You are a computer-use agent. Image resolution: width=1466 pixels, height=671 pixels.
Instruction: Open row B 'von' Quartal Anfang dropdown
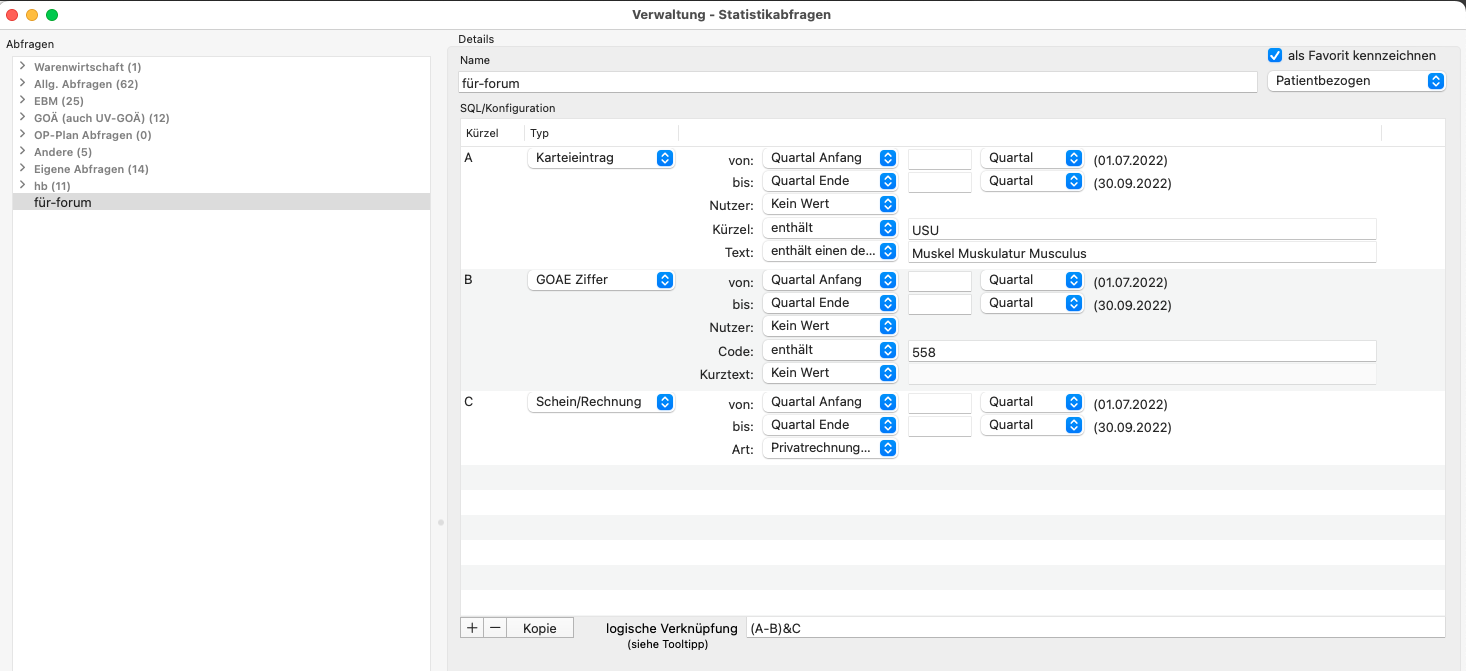[x=830, y=280]
